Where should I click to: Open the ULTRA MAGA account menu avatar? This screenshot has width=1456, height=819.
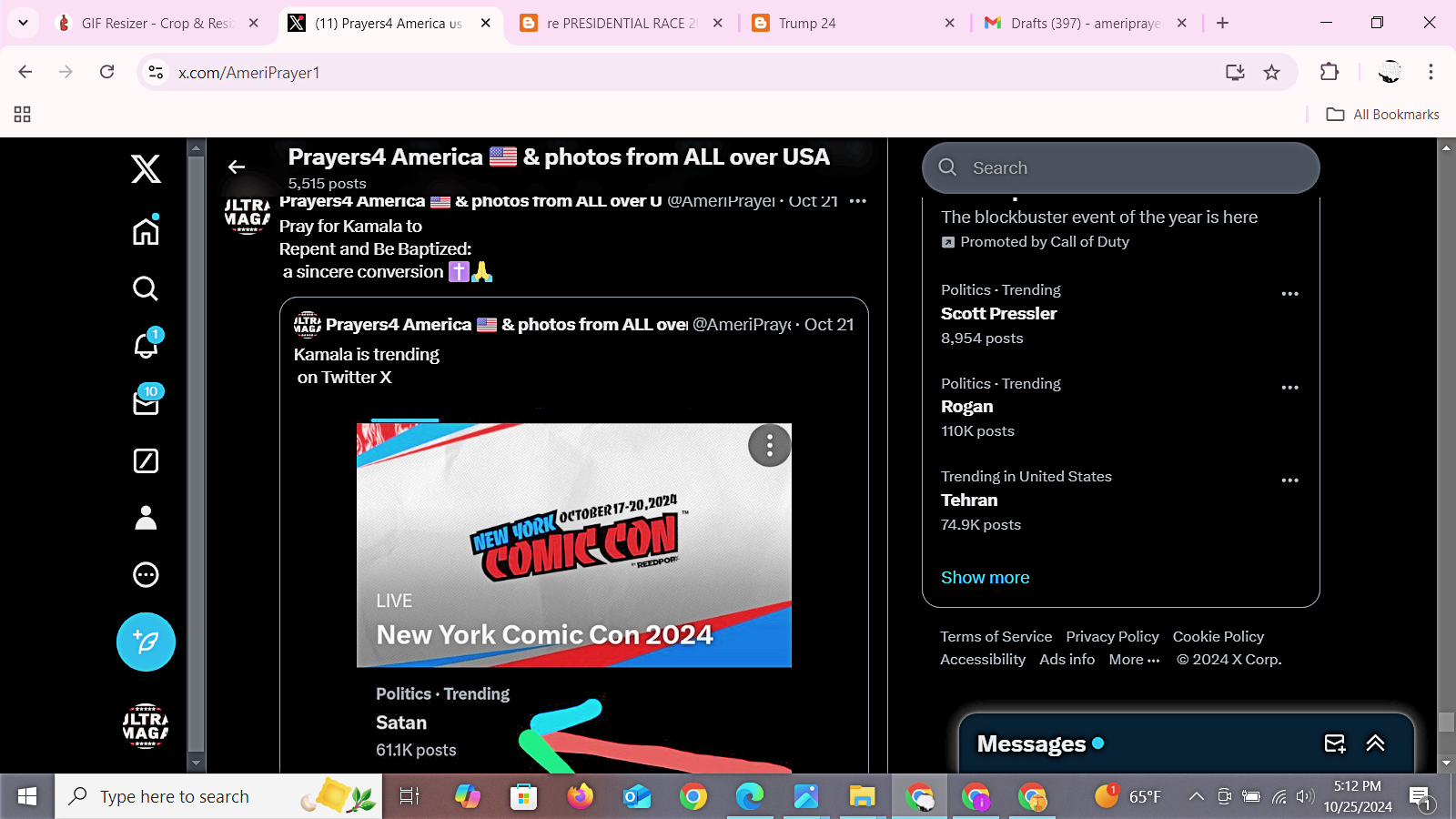[x=146, y=726]
